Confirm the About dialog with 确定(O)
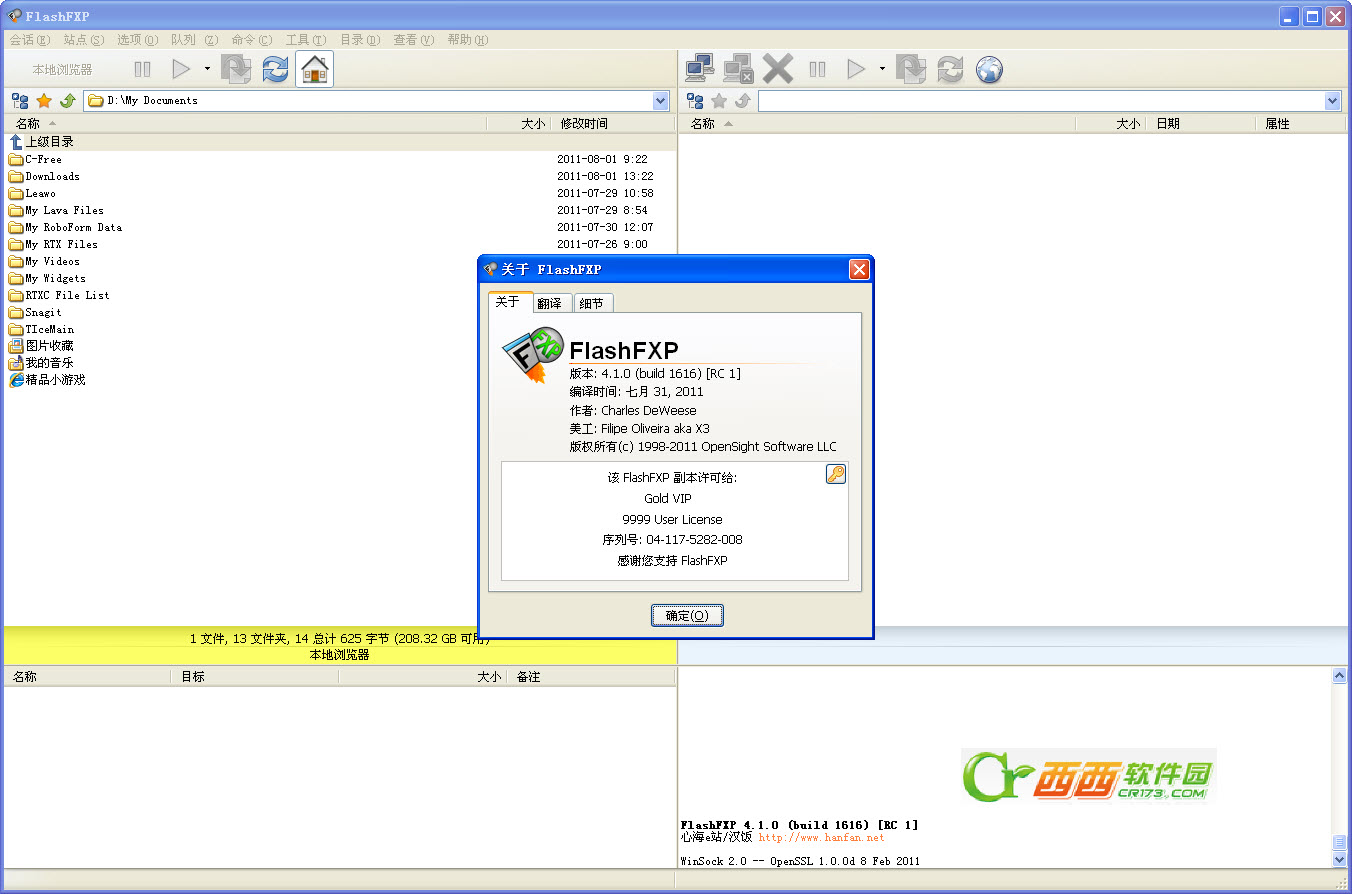1352x894 pixels. pyautogui.click(x=687, y=615)
